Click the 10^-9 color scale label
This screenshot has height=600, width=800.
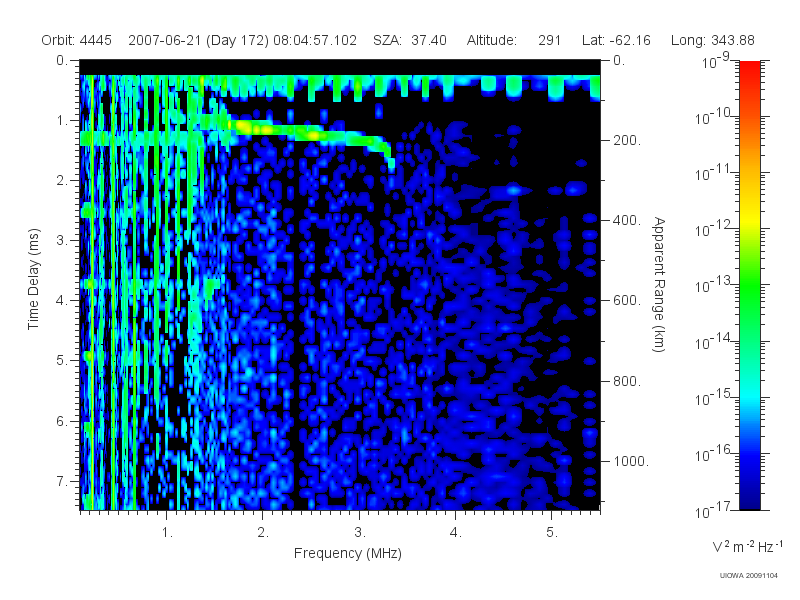[x=716, y=60]
